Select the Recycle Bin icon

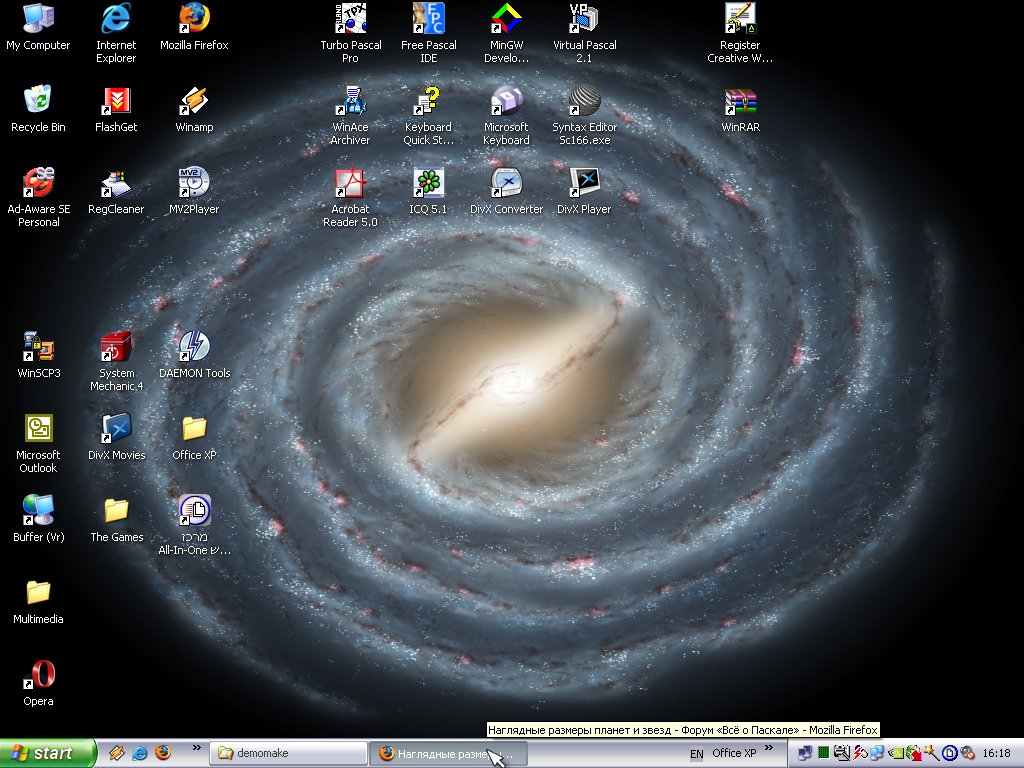38,101
